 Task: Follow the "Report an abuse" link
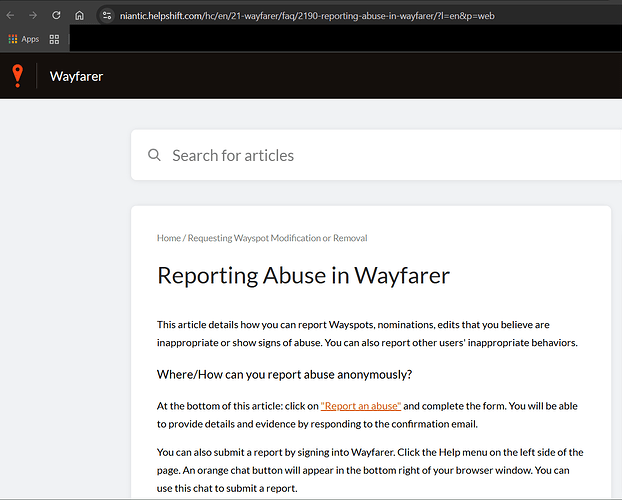(x=361, y=406)
